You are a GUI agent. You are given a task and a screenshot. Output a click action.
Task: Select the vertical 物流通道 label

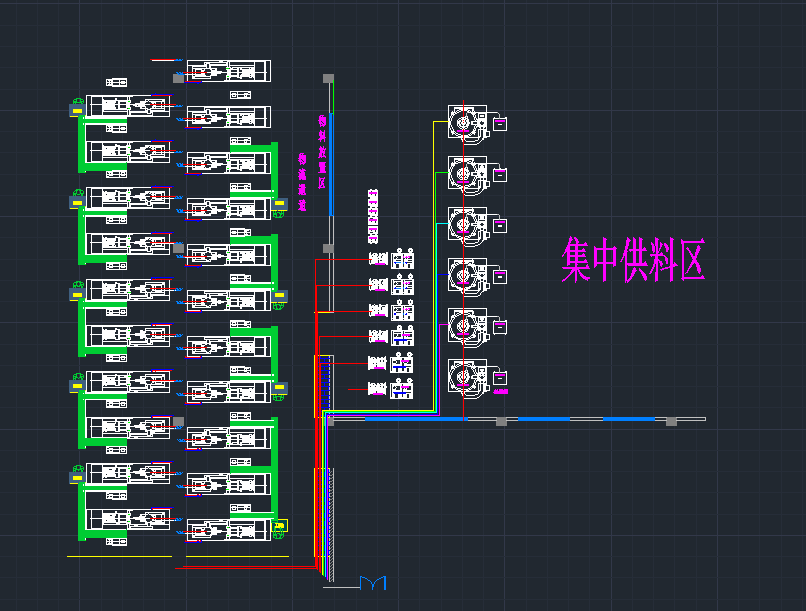coord(302,181)
